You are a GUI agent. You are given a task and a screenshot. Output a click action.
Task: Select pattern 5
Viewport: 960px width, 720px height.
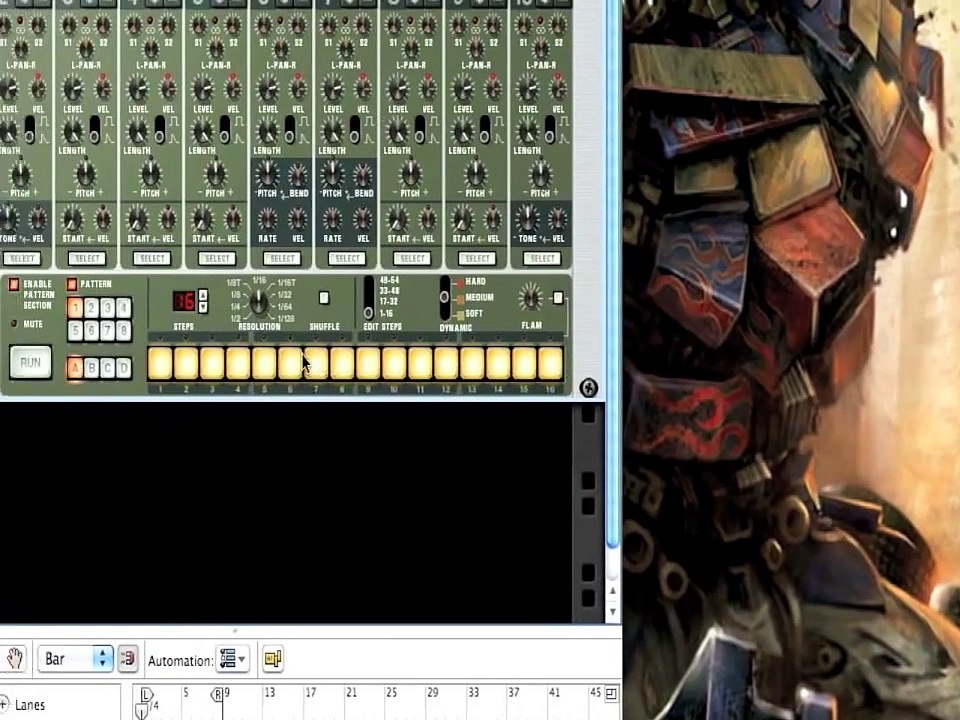tap(75, 331)
